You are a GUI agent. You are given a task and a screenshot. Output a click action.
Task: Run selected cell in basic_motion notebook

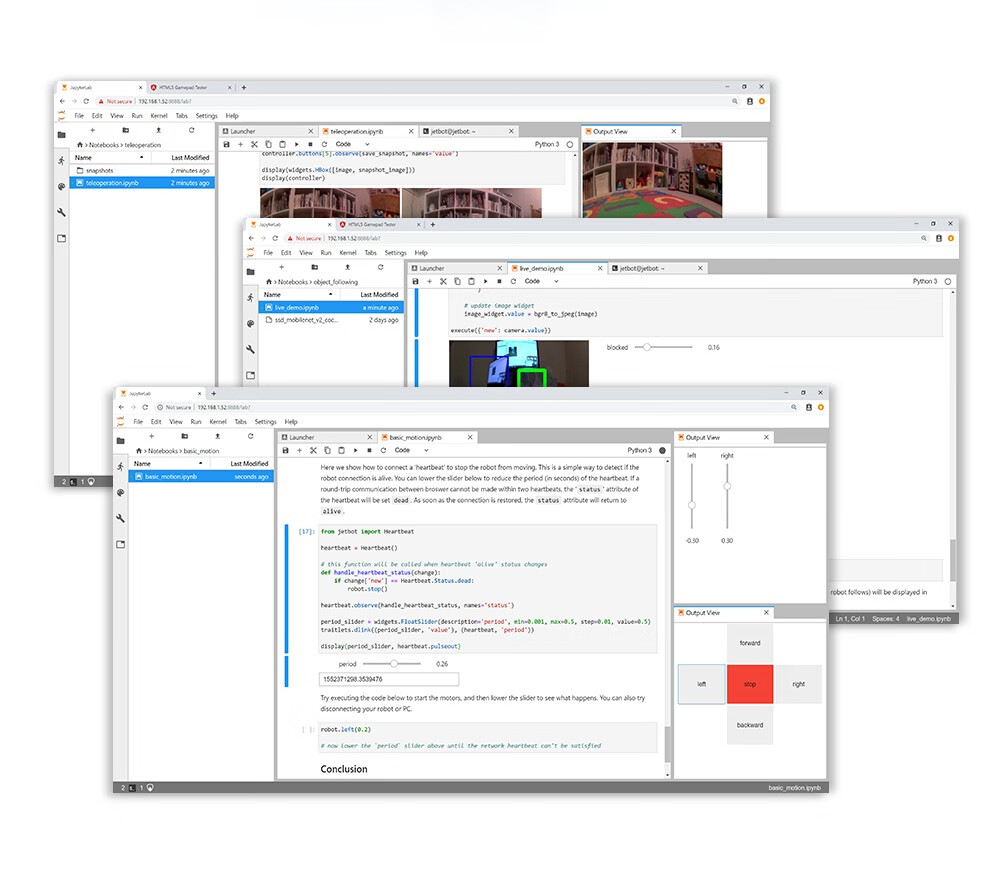coord(355,451)
